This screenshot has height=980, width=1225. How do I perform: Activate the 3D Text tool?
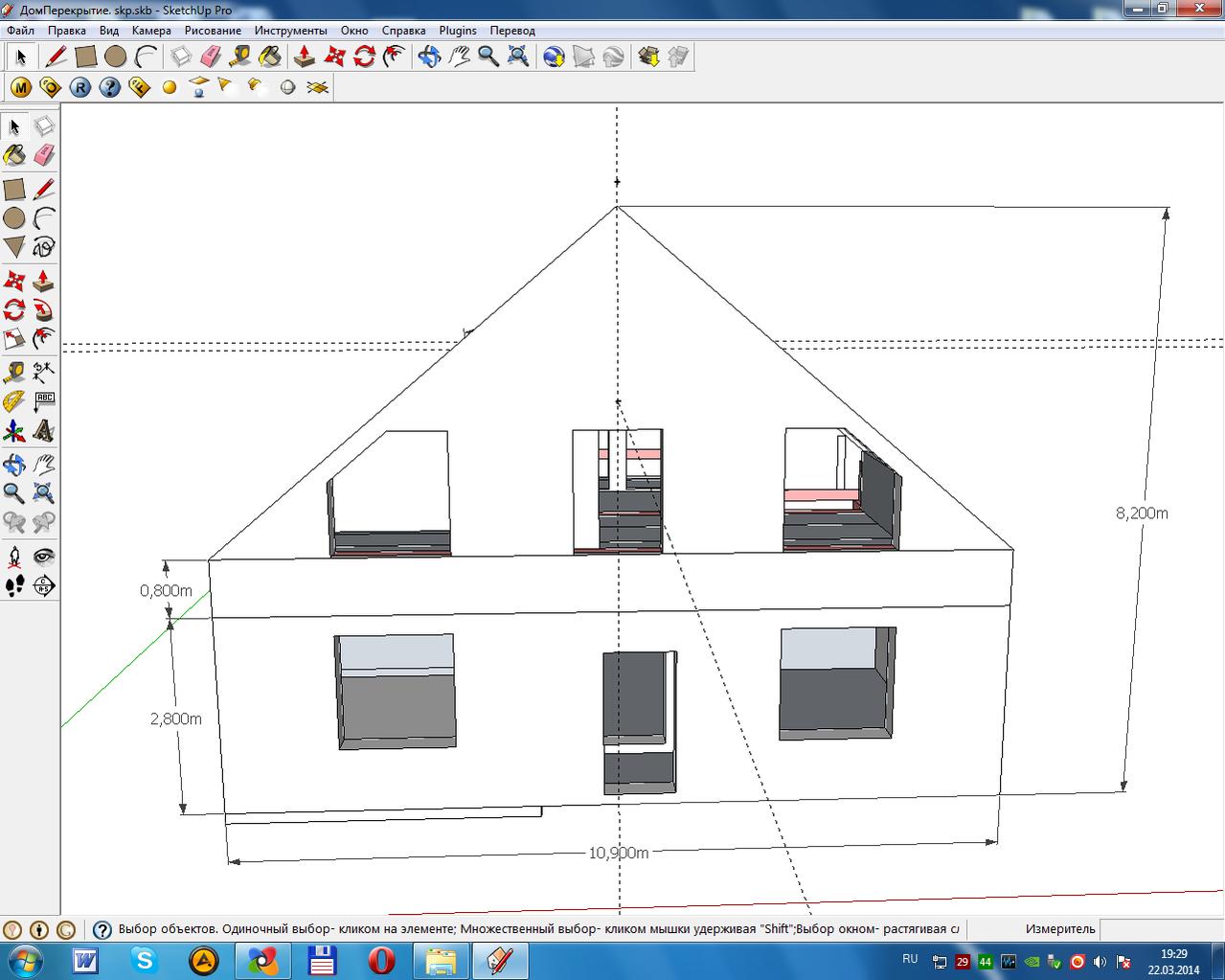tap(43, 431)
